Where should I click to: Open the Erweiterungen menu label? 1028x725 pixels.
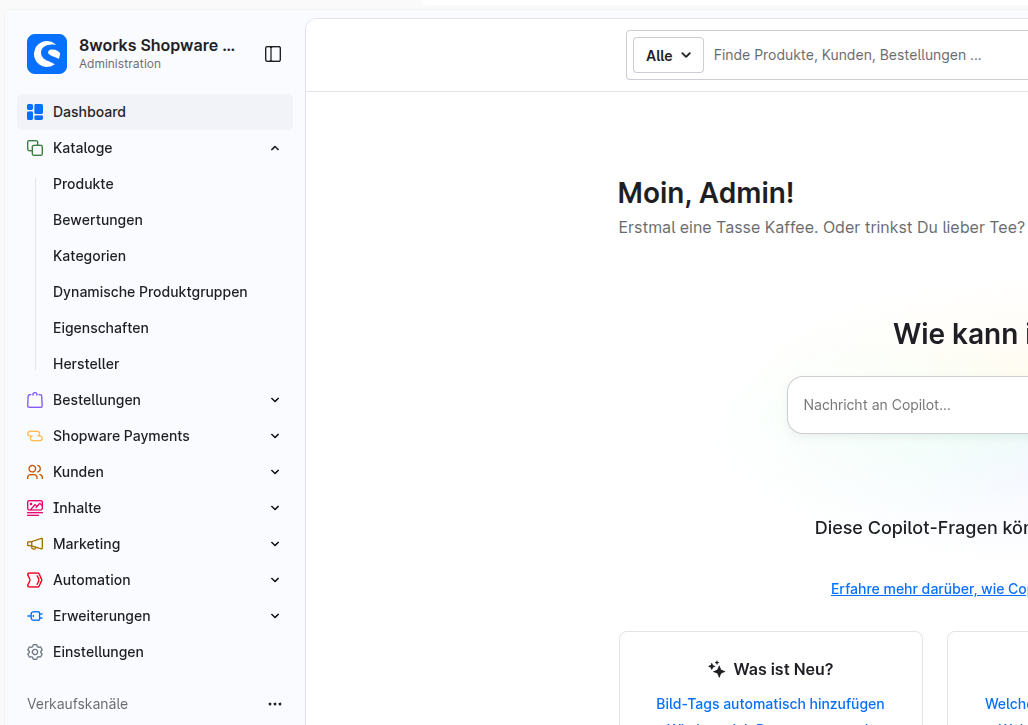tap(102, 616)
